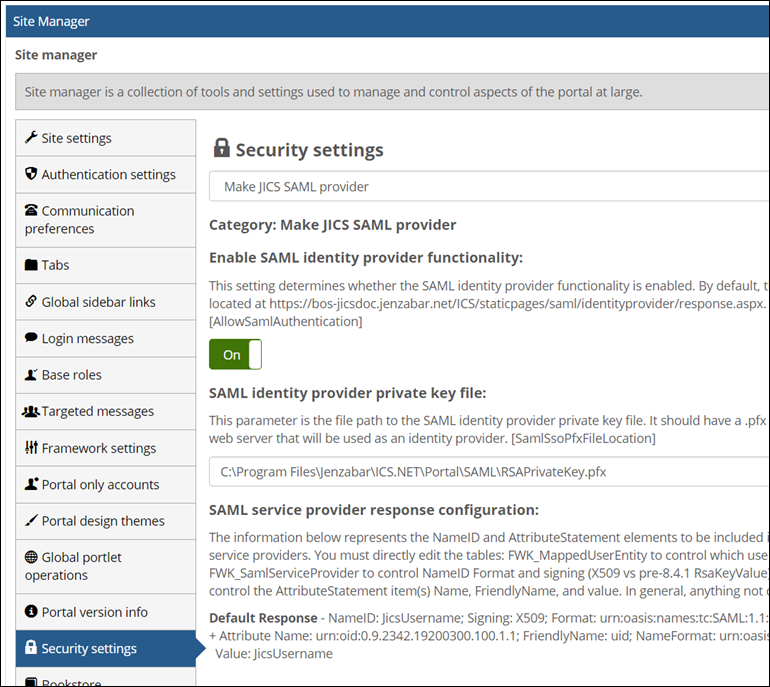
Task: Click the private key file path field
Action: click(x=489, y=471)
